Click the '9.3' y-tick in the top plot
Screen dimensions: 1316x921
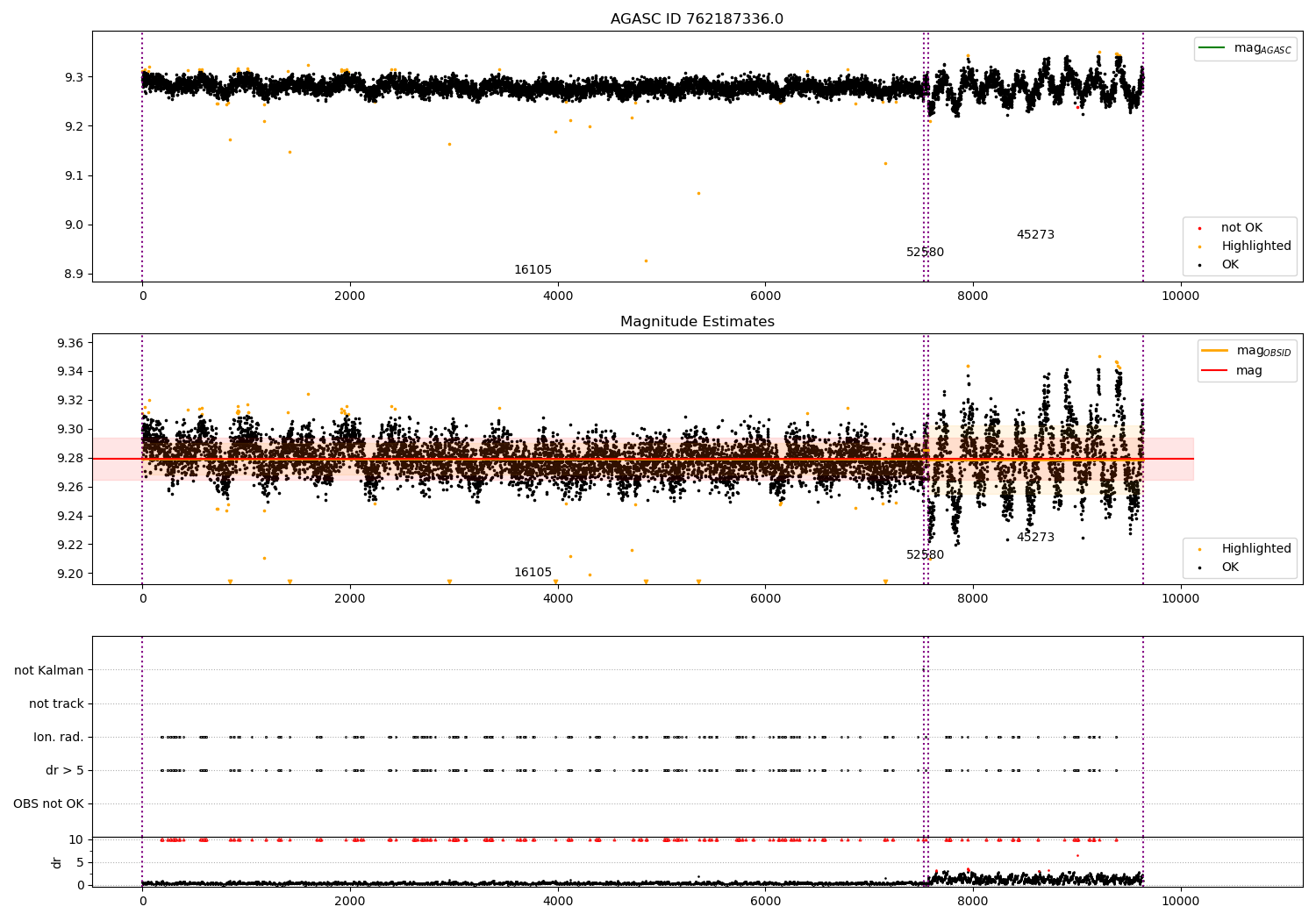[x=74, y=78]
